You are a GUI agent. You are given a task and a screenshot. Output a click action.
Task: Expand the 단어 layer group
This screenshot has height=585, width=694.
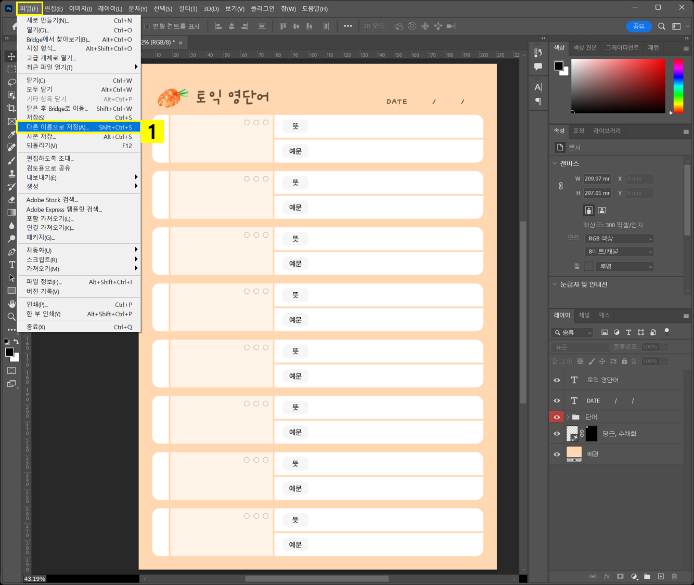pyautogui.click(x=568, y=417)
